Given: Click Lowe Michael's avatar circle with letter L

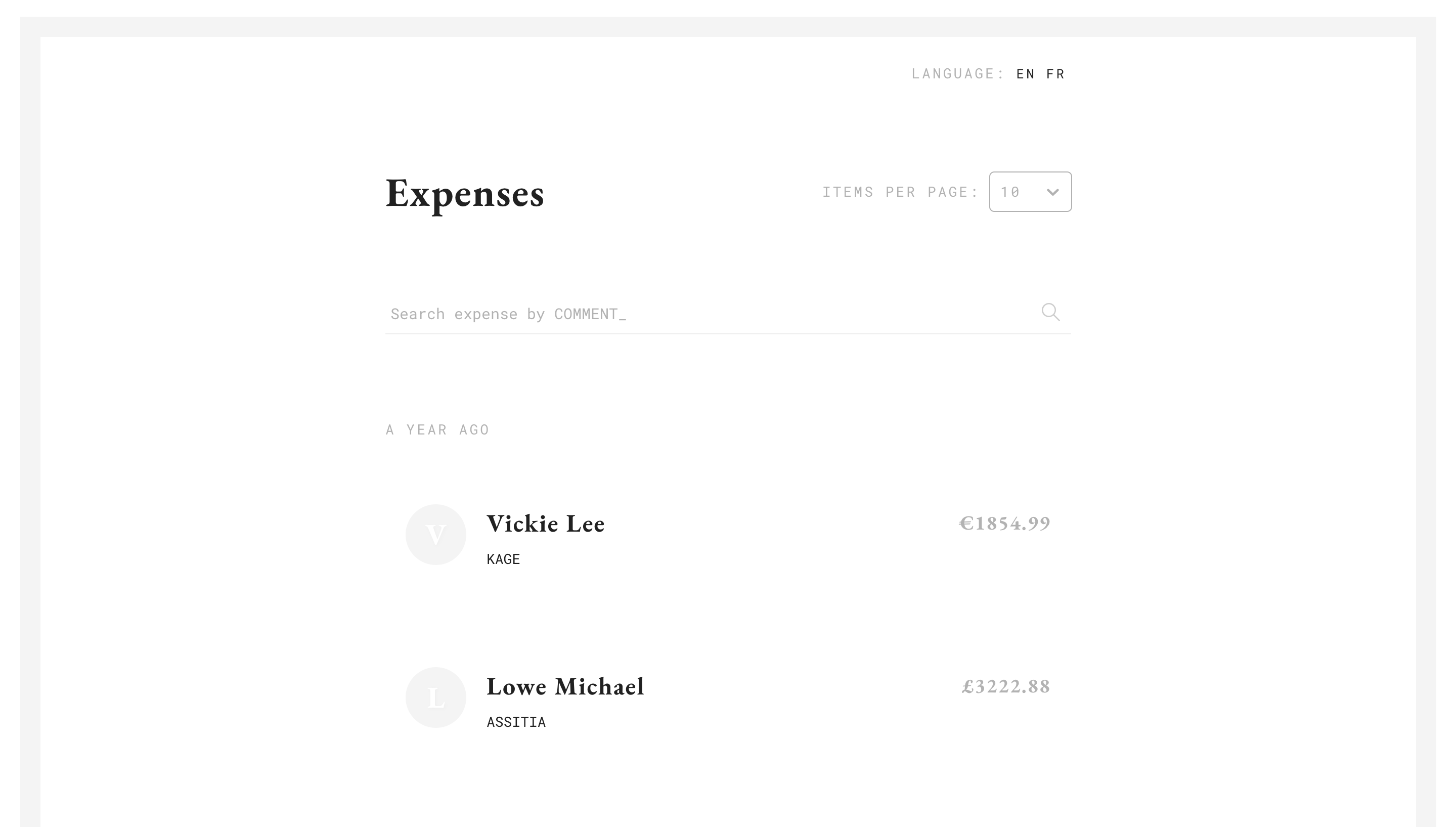Looking at the screenshot, I should 435,697.
